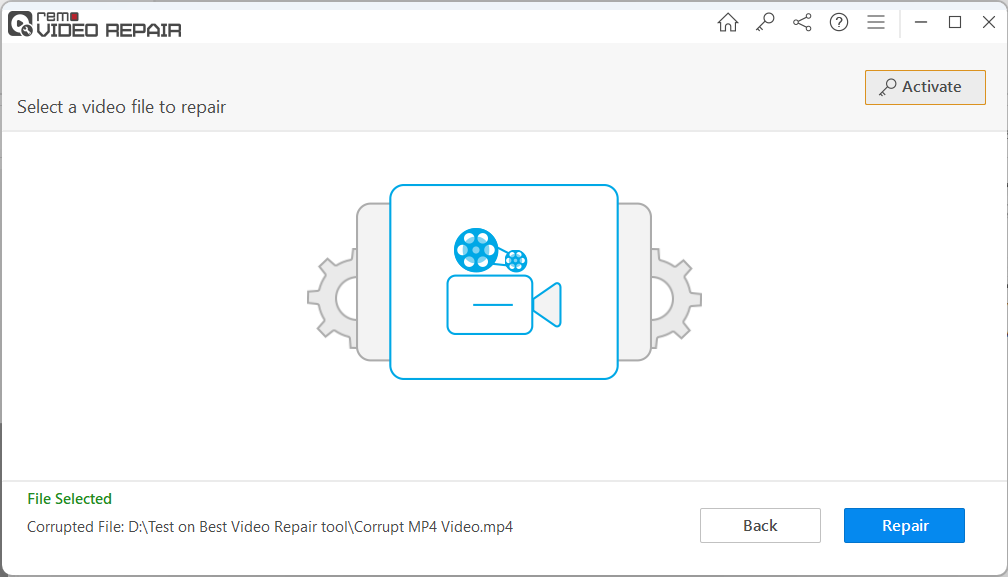Click the corrupted file path text
The image size is (1008, 577).
(270, 527)
